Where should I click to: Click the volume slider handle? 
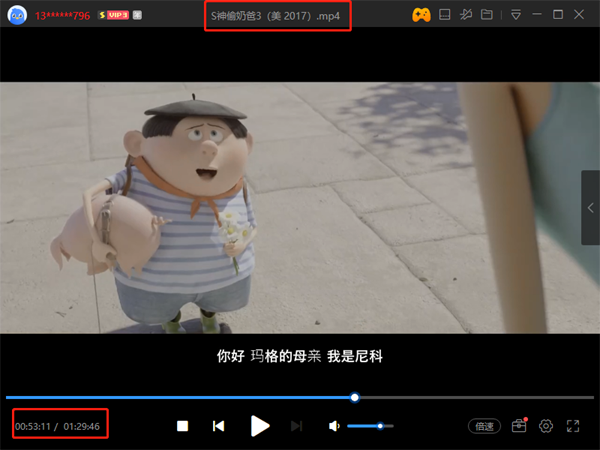coord(380,426)
